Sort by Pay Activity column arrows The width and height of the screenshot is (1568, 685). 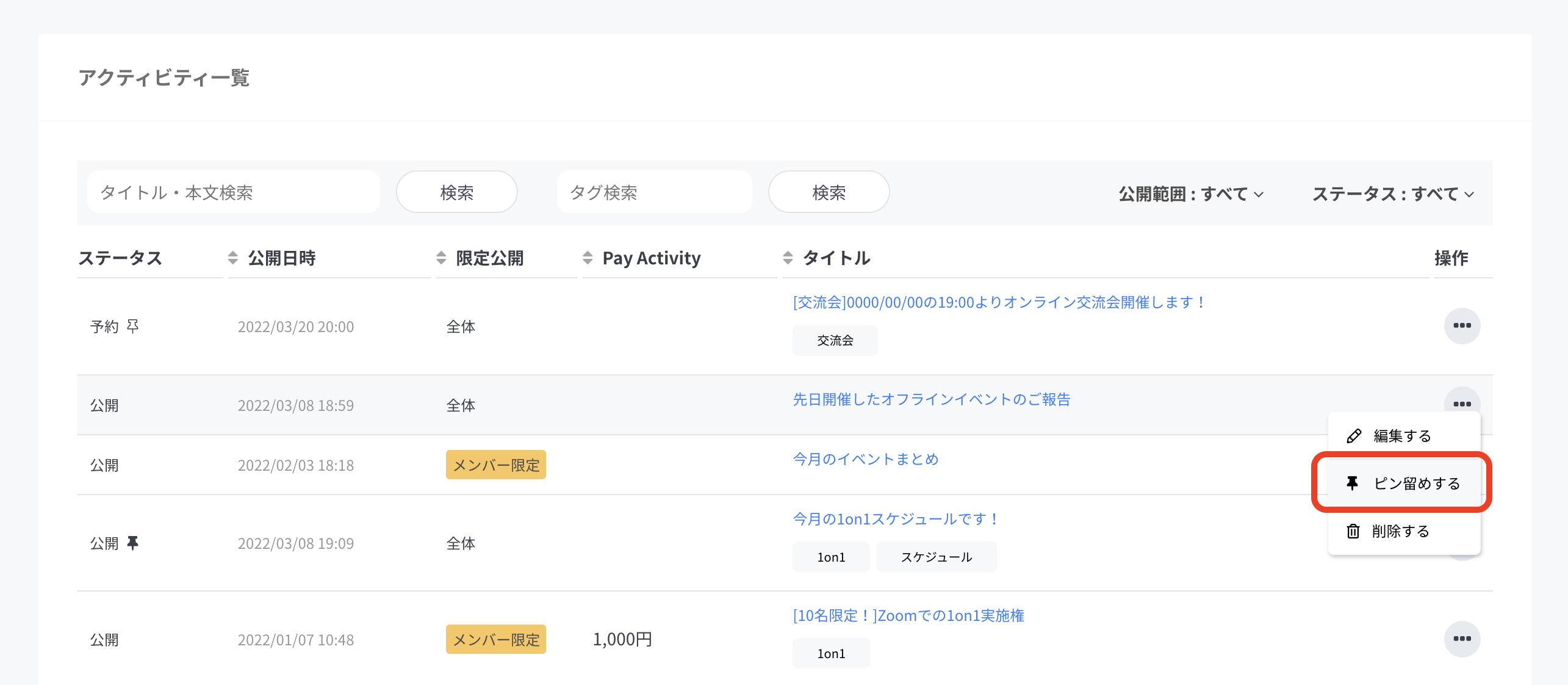pos(588,258)
